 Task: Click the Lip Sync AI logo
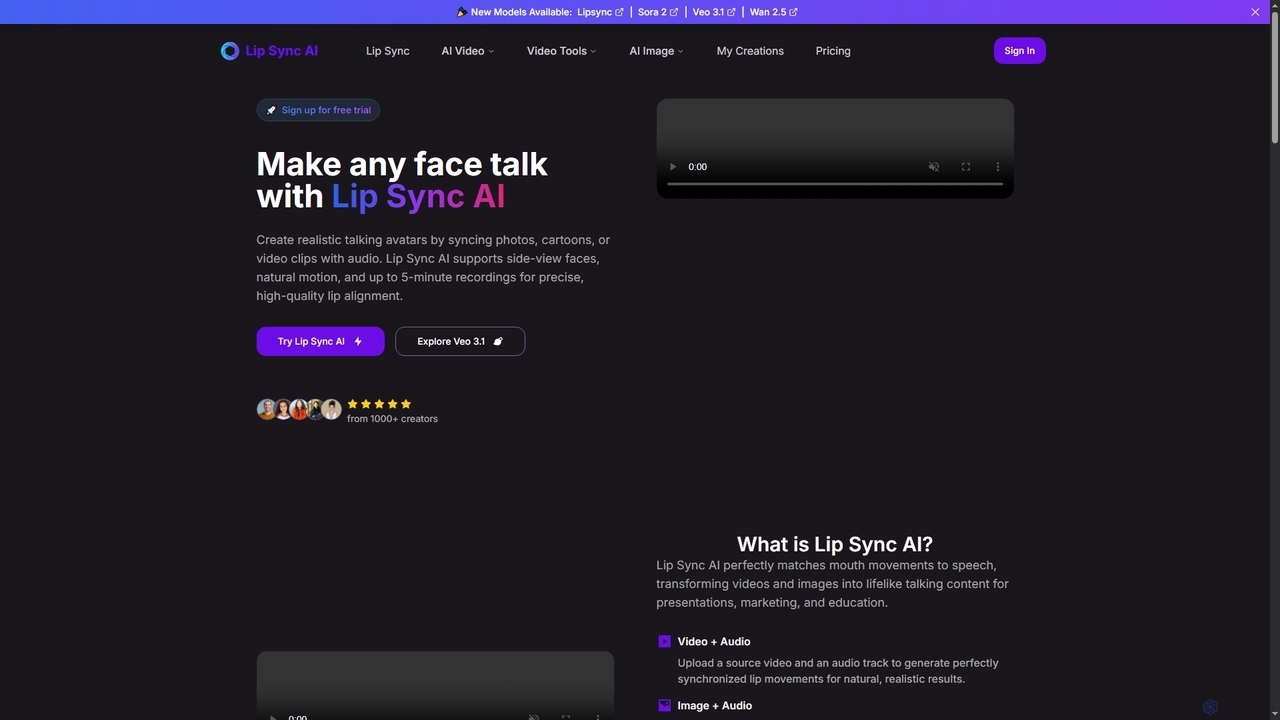269,51
